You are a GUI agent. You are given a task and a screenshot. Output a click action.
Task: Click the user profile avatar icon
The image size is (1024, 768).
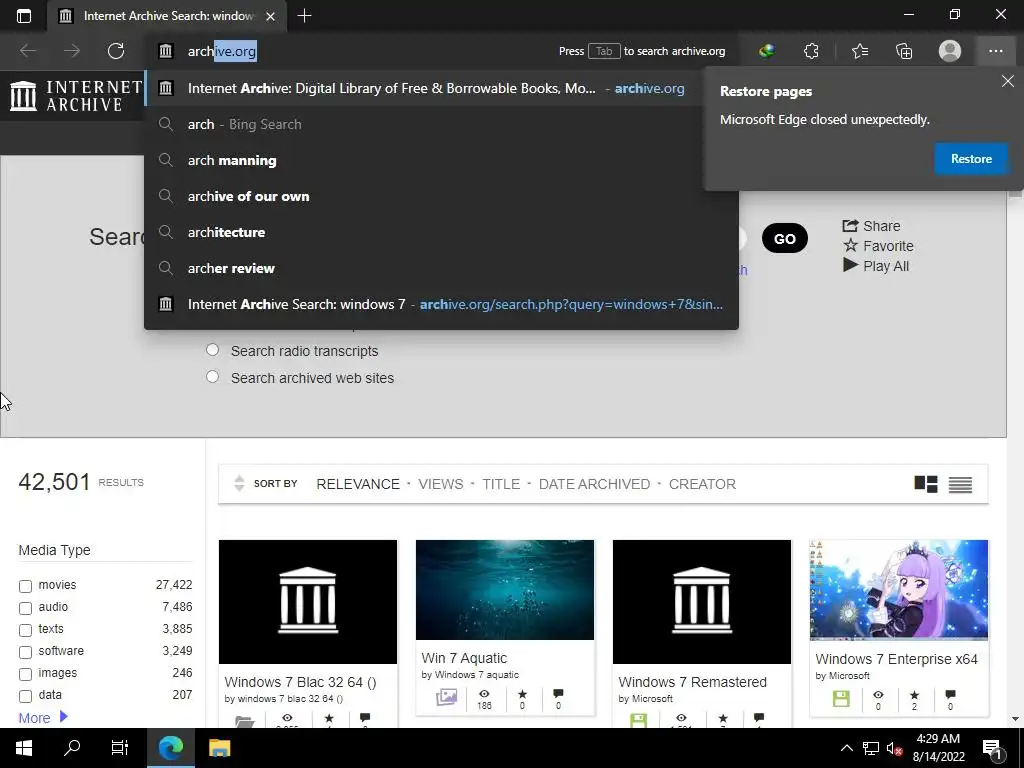click(x=950, y=51)
